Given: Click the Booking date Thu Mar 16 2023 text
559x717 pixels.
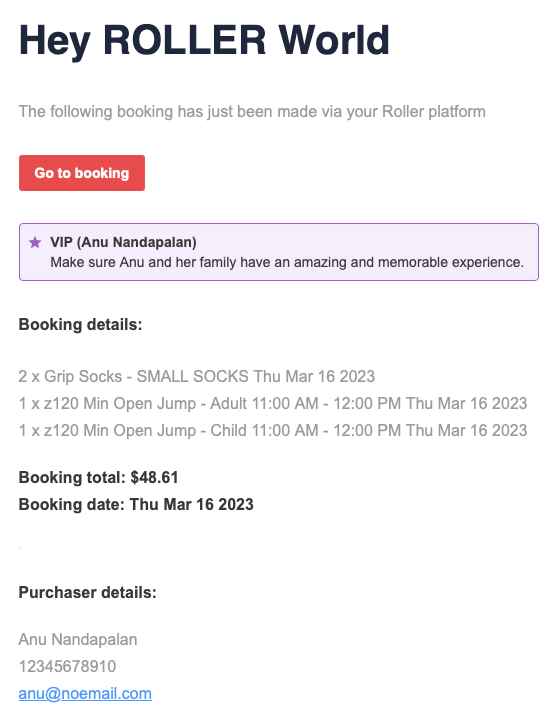Looking at the screenshot, I should [x=136, y=504].
